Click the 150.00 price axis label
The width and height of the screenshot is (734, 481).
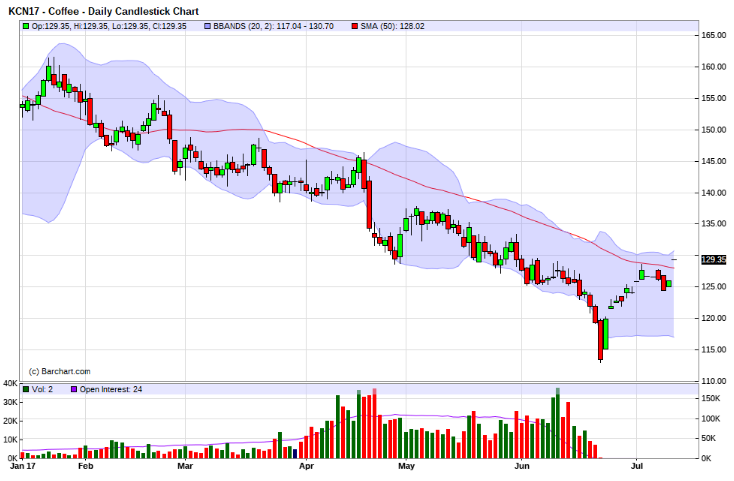[714, 130]
